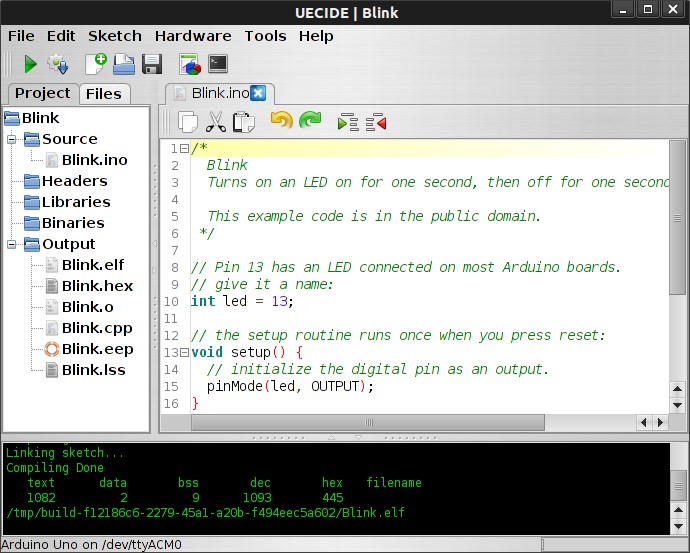
Task: Collapse the Source folder in project tree
Action: click(13, 139)
